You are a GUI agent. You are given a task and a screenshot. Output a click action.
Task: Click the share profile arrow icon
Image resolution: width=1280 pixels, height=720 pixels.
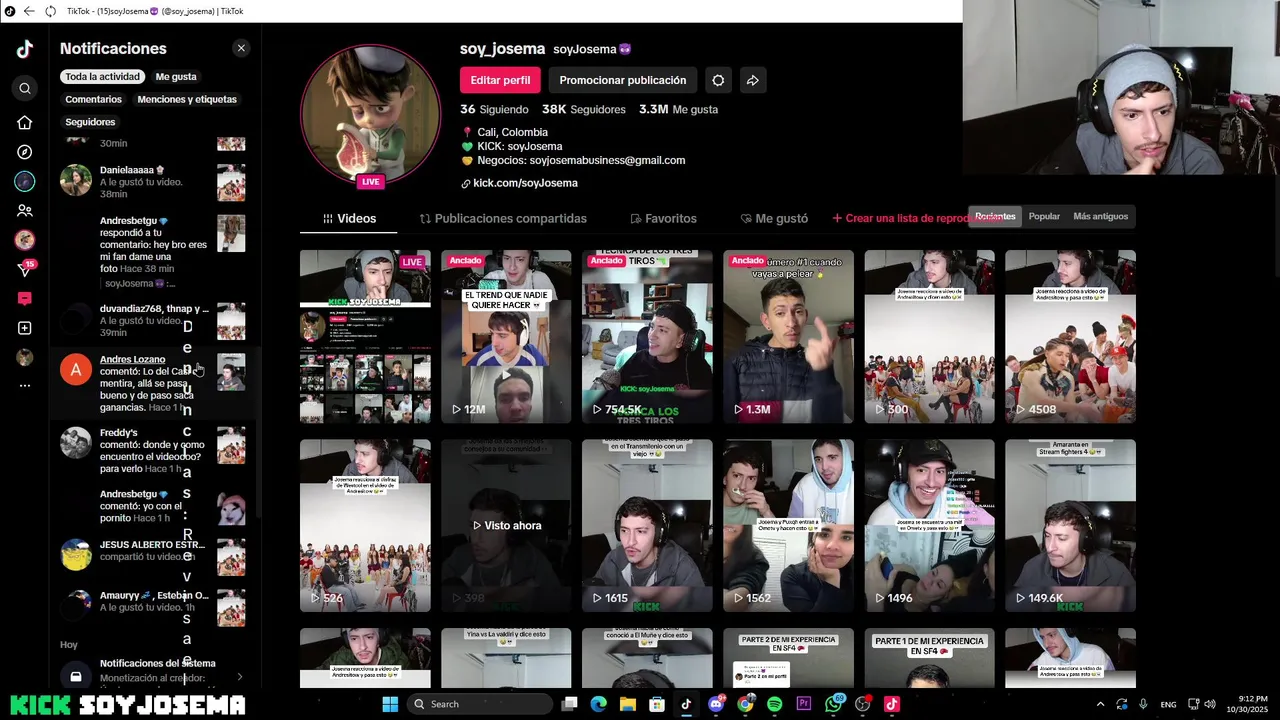click(x=753, y=80)
